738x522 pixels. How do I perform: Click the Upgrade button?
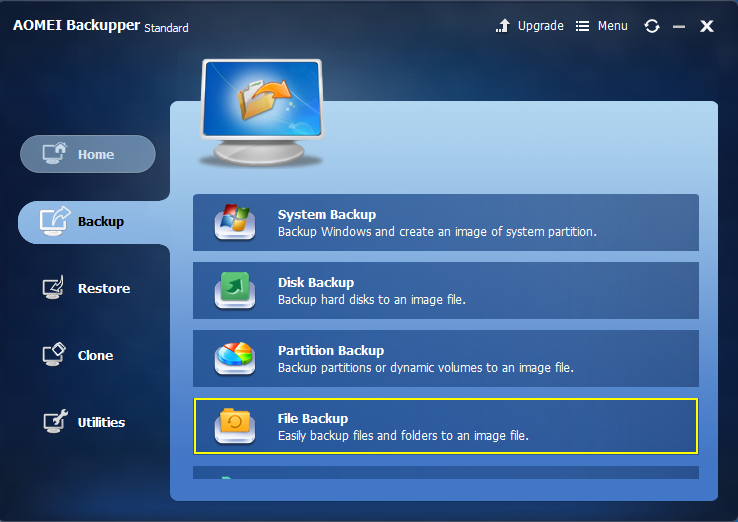[x=530, y=26]
